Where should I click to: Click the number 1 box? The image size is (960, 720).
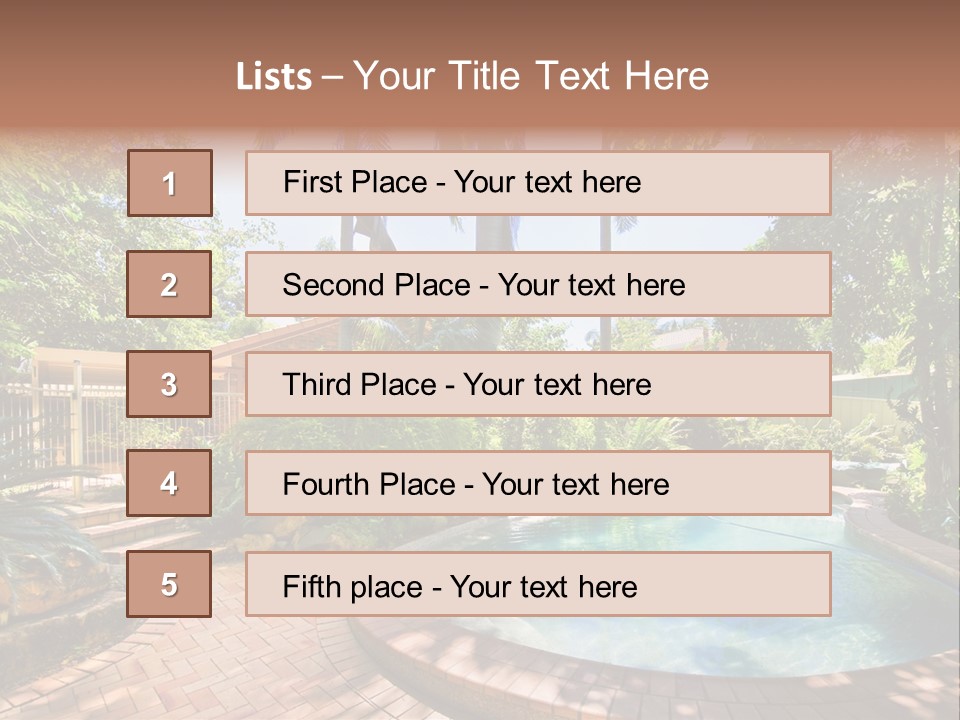coord(170,183)
